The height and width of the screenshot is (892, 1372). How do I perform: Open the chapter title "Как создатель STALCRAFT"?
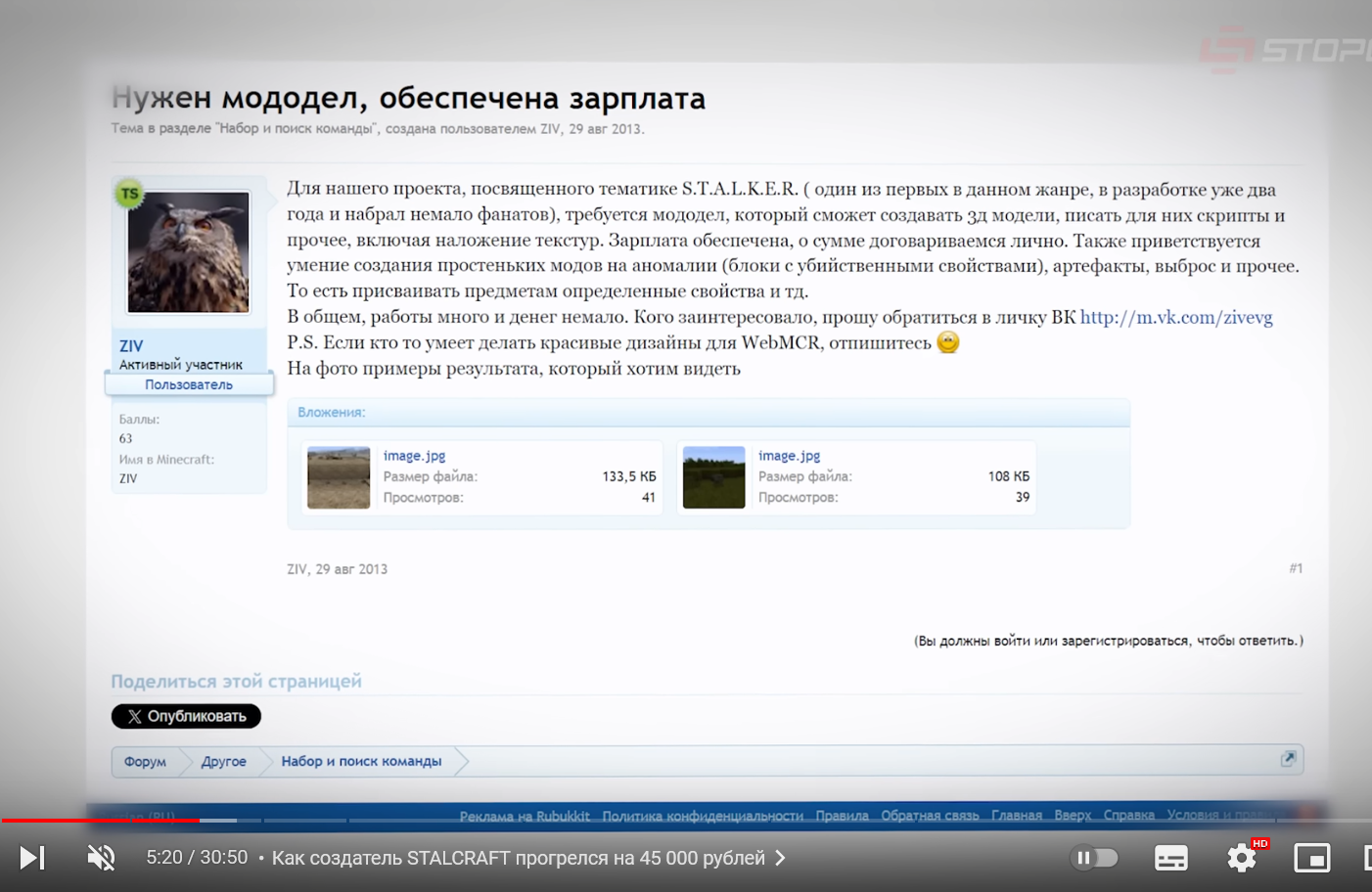(x=528, y=858)
